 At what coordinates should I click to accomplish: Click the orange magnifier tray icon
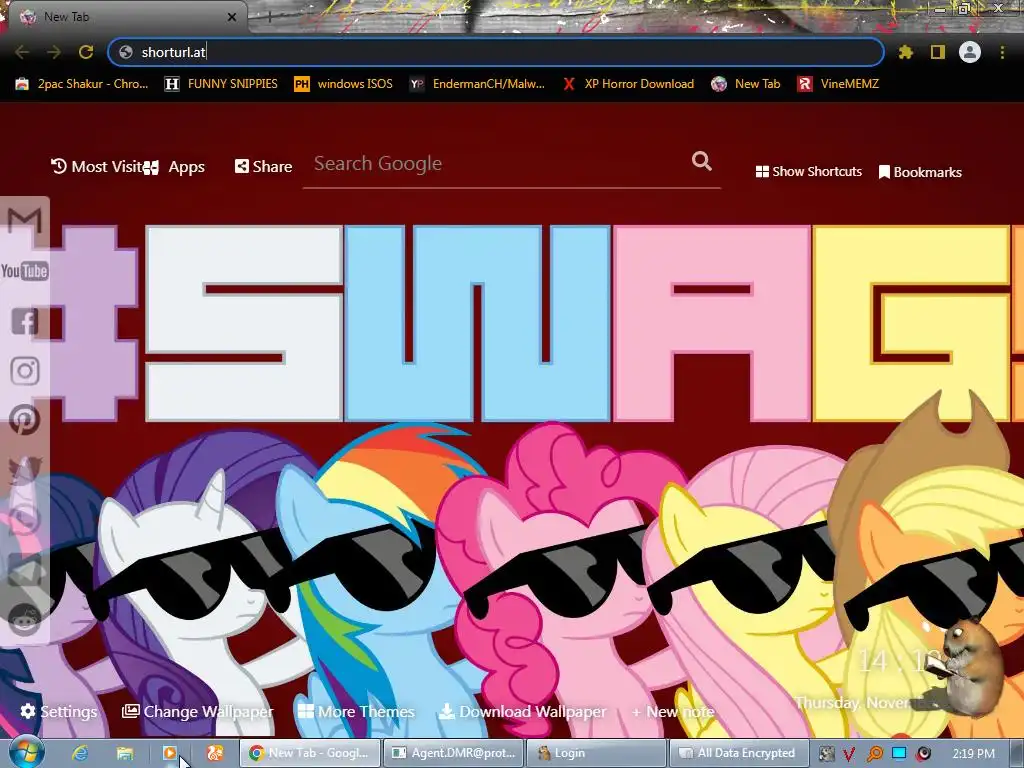(874, 754)
